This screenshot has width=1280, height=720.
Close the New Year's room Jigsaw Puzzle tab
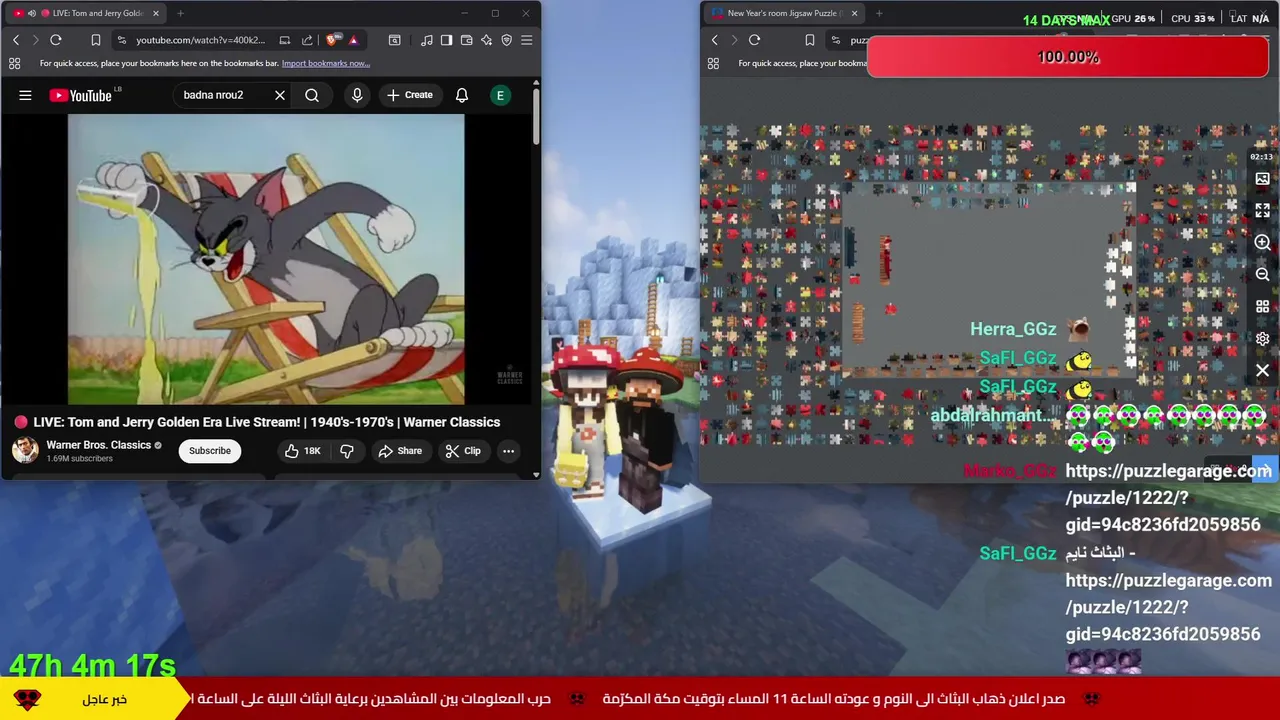click(854, 13)
